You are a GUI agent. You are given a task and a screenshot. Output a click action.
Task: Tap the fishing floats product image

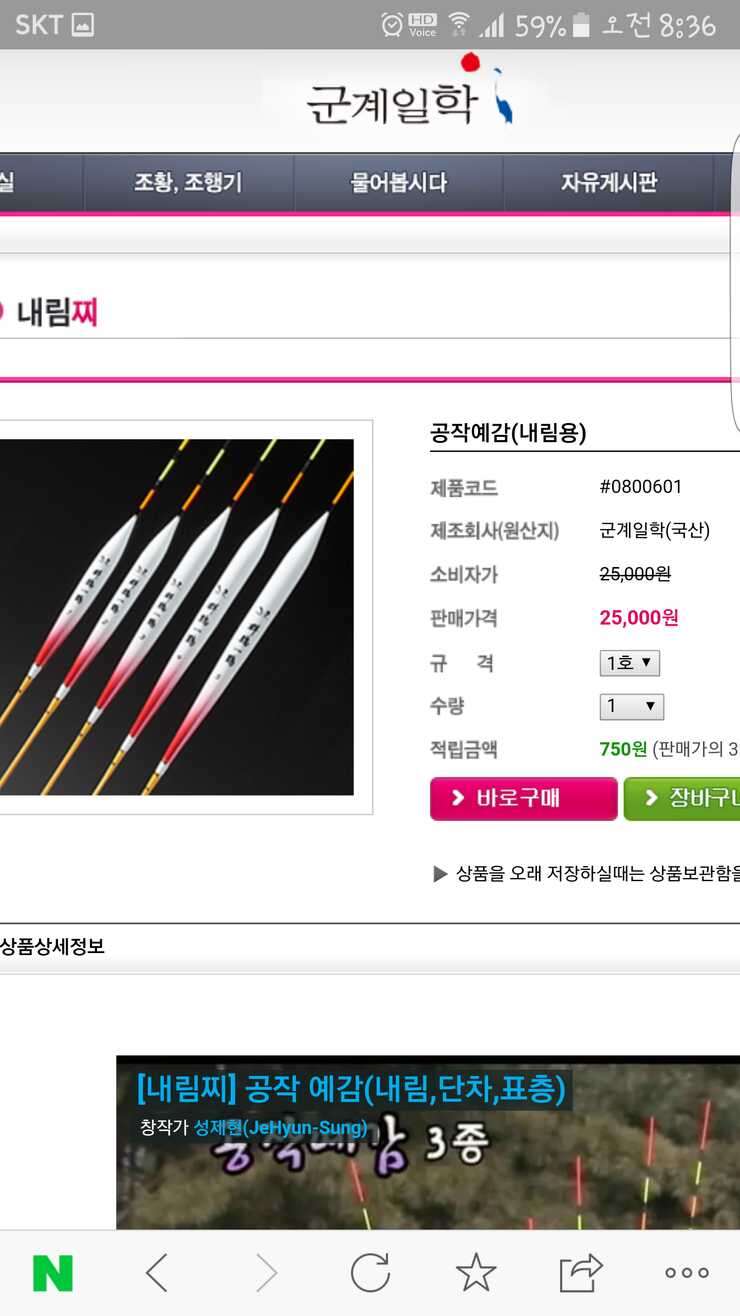pos(177,617)
